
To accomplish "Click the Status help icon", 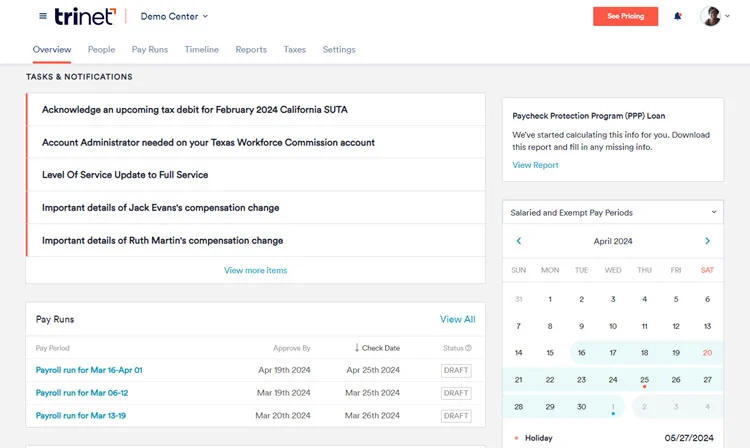I will (468, 348).
